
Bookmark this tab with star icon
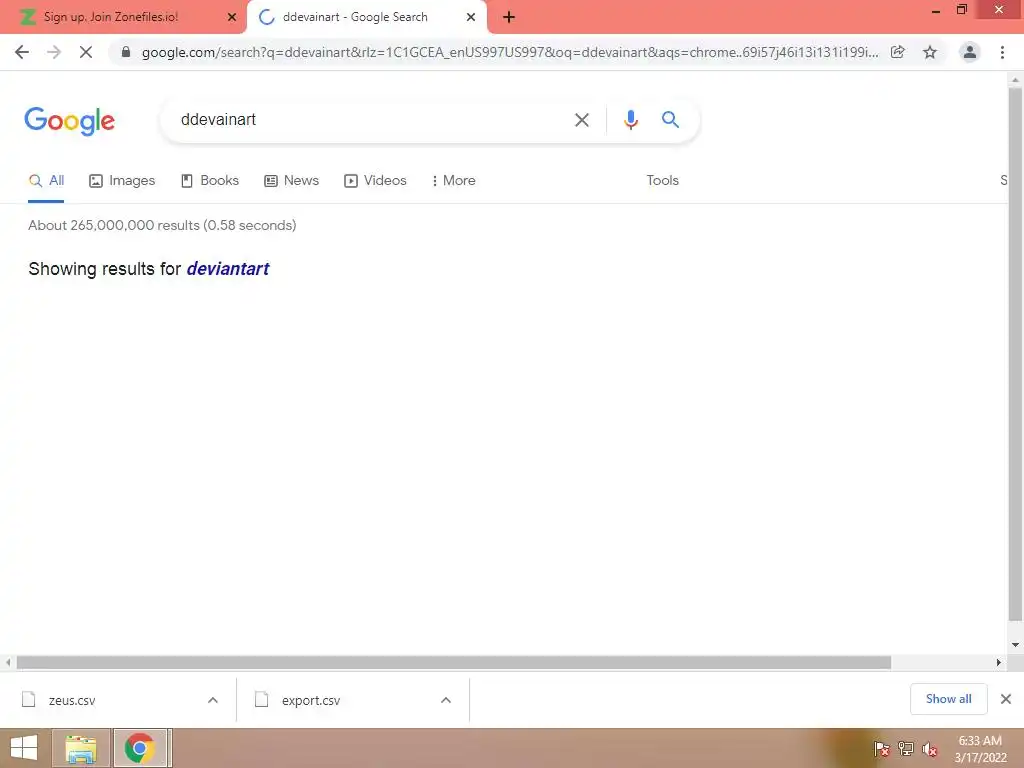point(930,52)
